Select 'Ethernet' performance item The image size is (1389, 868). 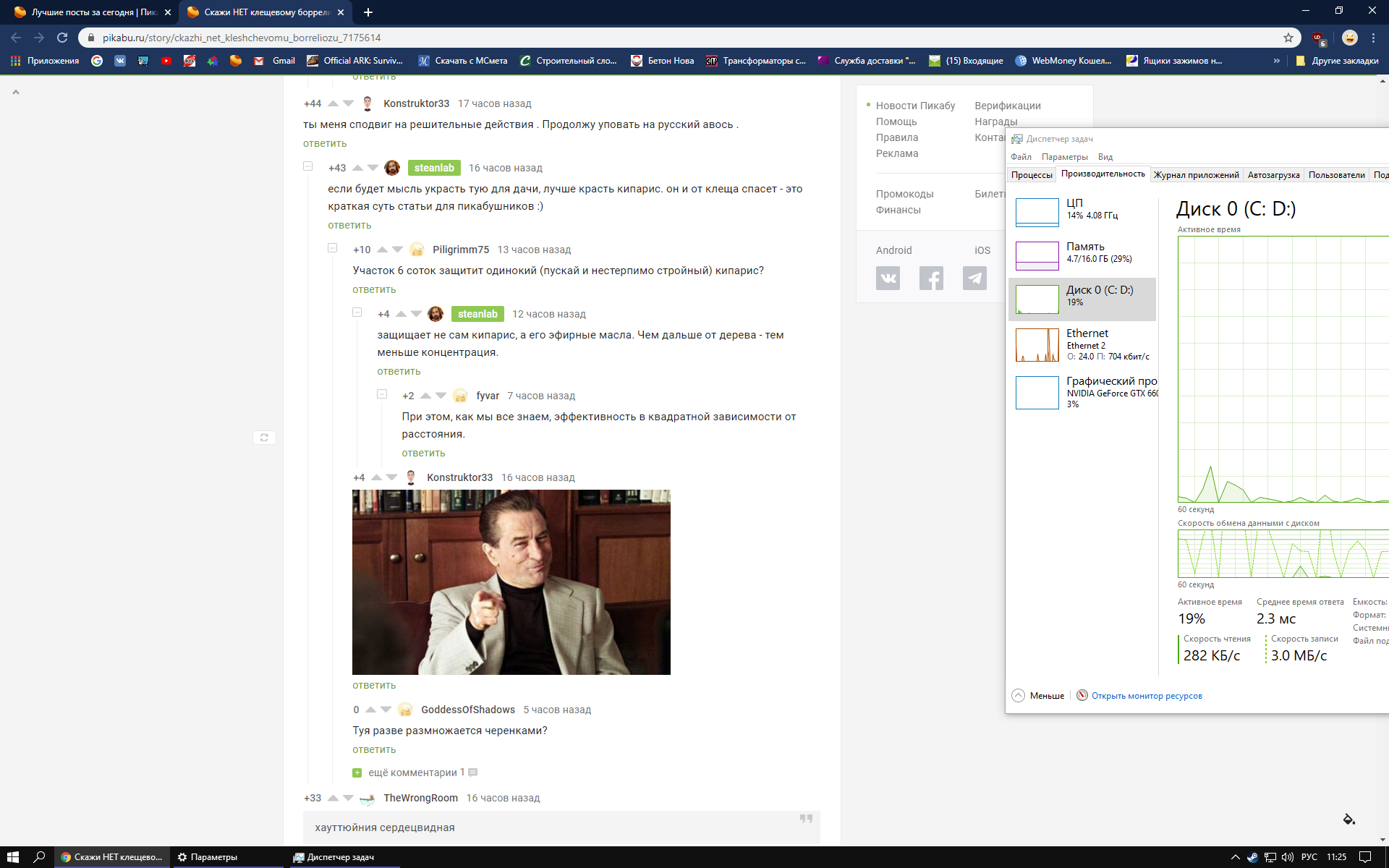click(x=1082, y=344)
